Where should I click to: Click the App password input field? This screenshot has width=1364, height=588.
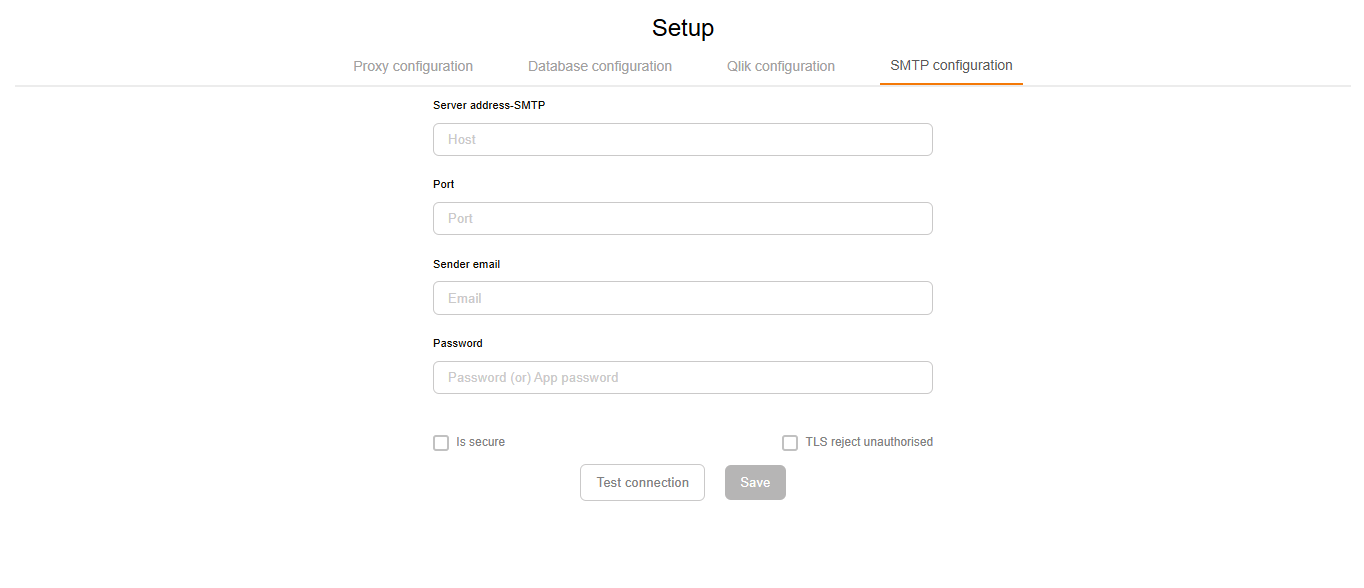(683, 377)
